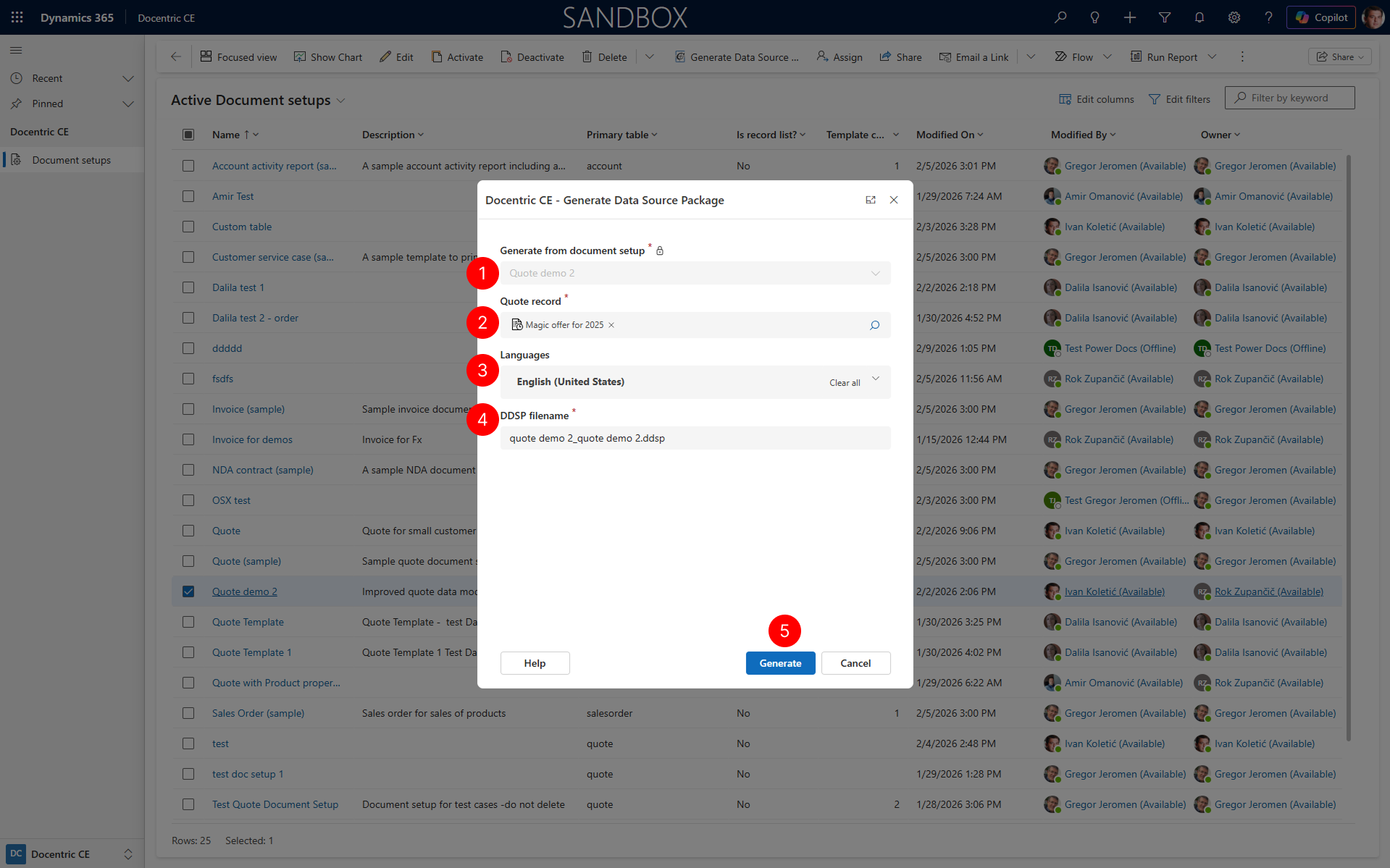
Task: Click the Focused view command
Action: [x=239, y=56]
